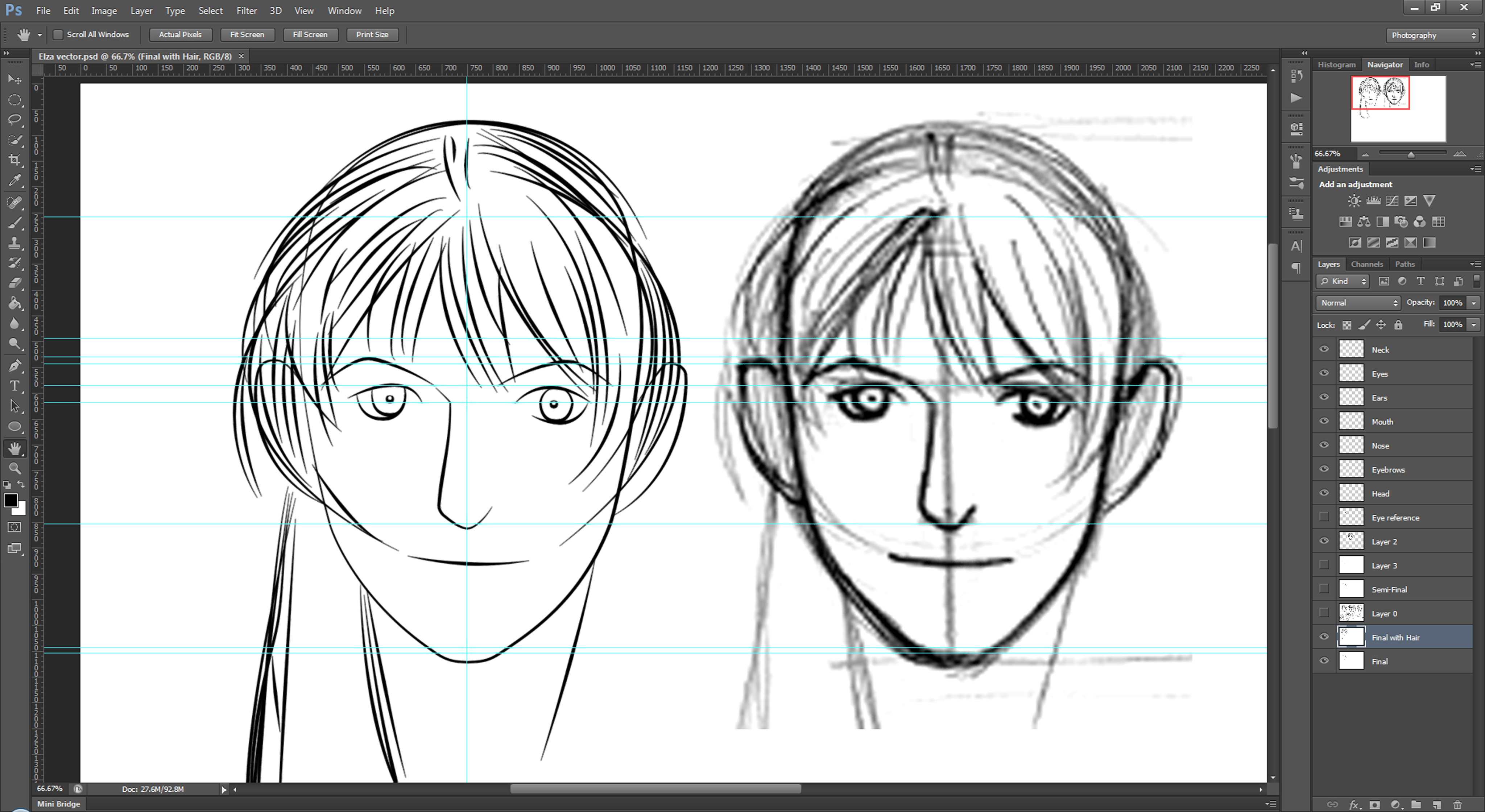Show the Eye reference layer
The height and width of the screenshot is (812, 1485).
[x=1324, y=517]
